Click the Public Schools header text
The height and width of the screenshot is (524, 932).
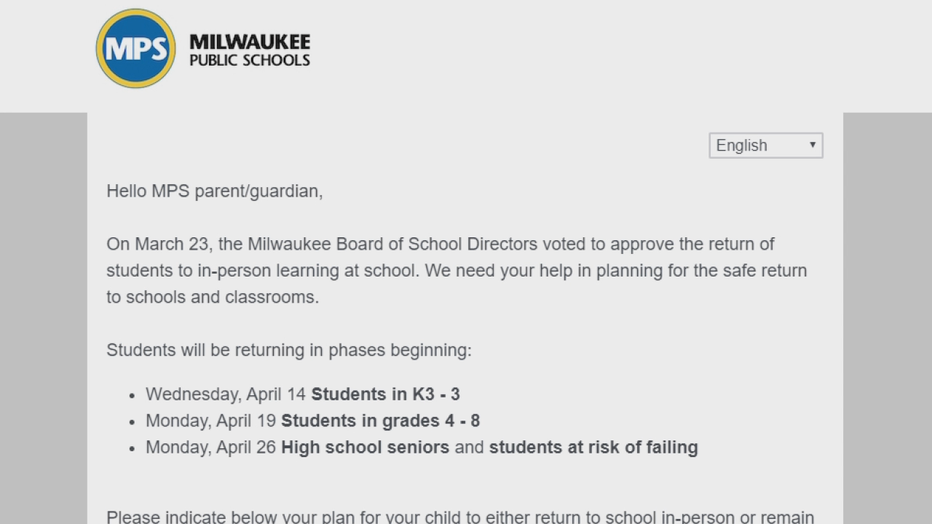pos(250,61)
